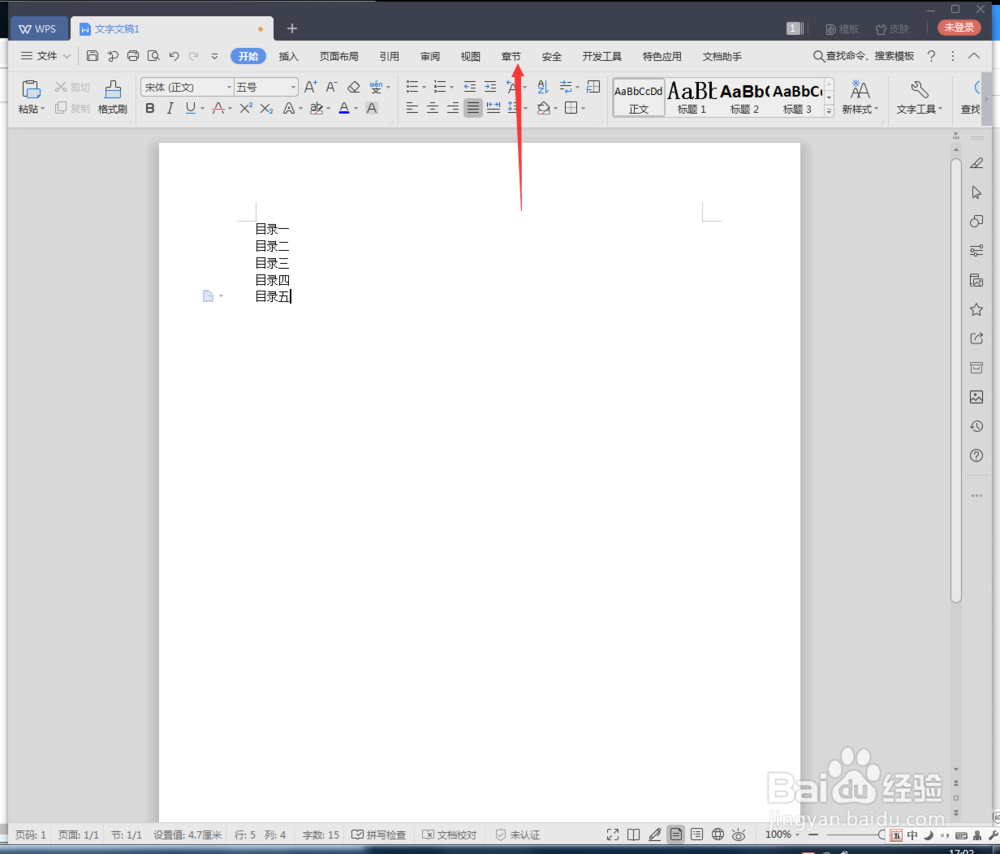Switch to the 引用 tab
Image resolution: width=1000 pixels, height=854 pixels.
(389, 56)
